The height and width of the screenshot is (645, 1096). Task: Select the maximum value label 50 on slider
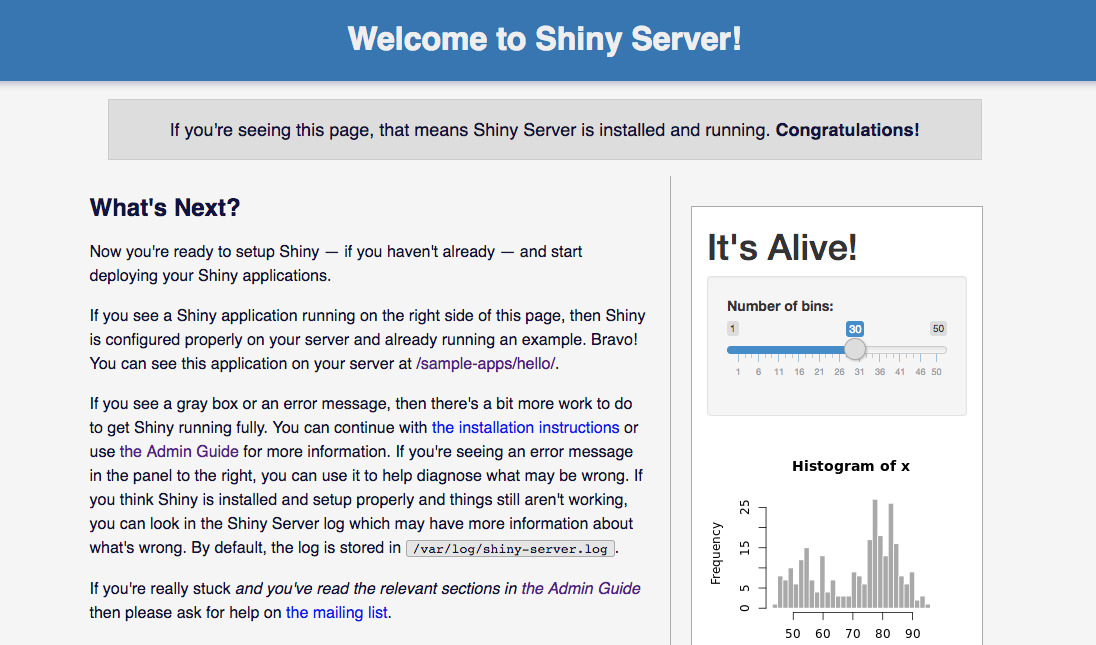[938, 328]
